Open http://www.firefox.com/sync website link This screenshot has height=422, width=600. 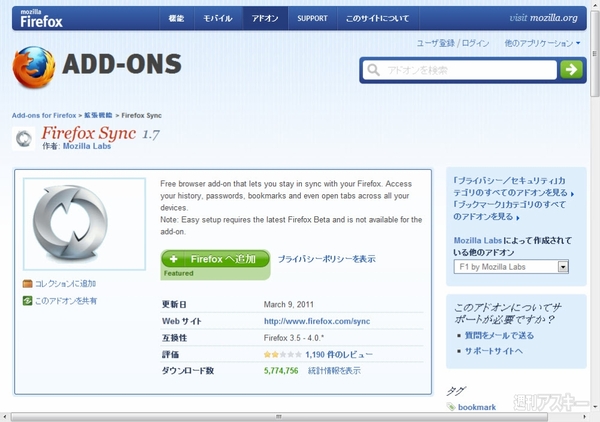(317, 321)
